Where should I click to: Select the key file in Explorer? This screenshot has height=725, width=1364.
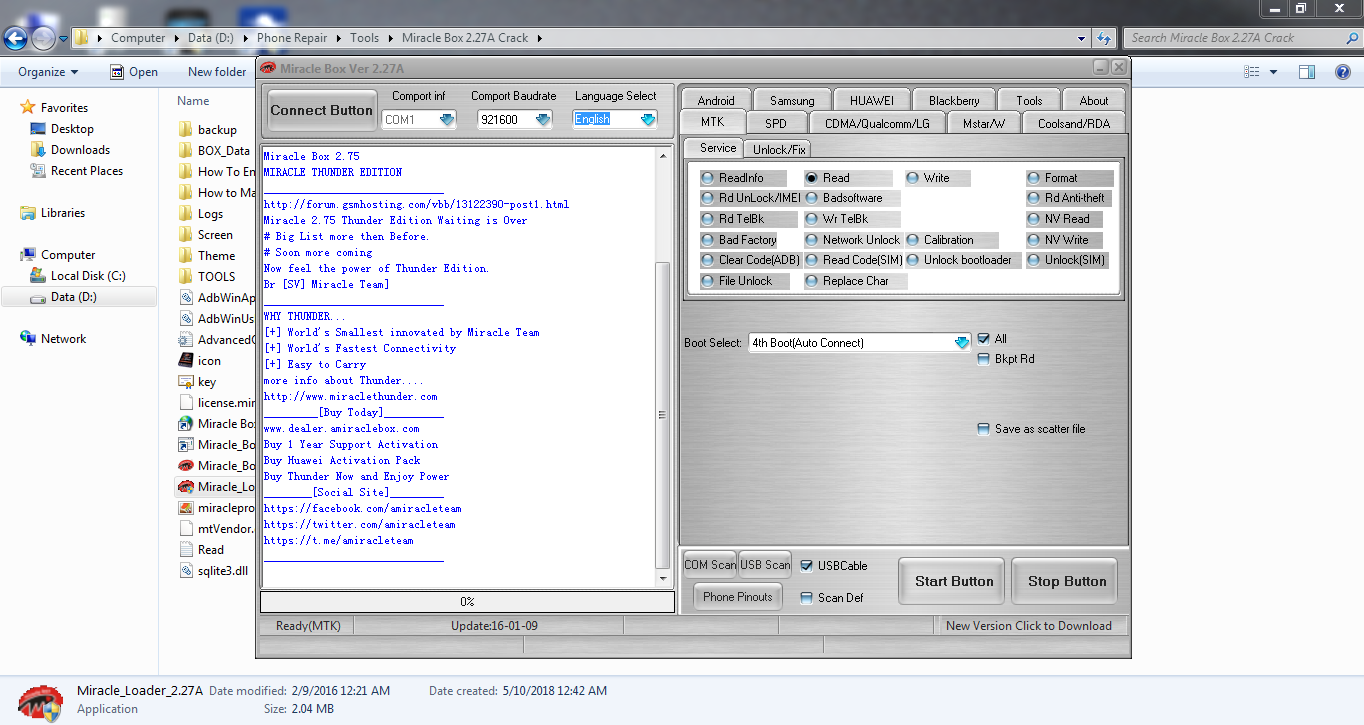[197, 382]
